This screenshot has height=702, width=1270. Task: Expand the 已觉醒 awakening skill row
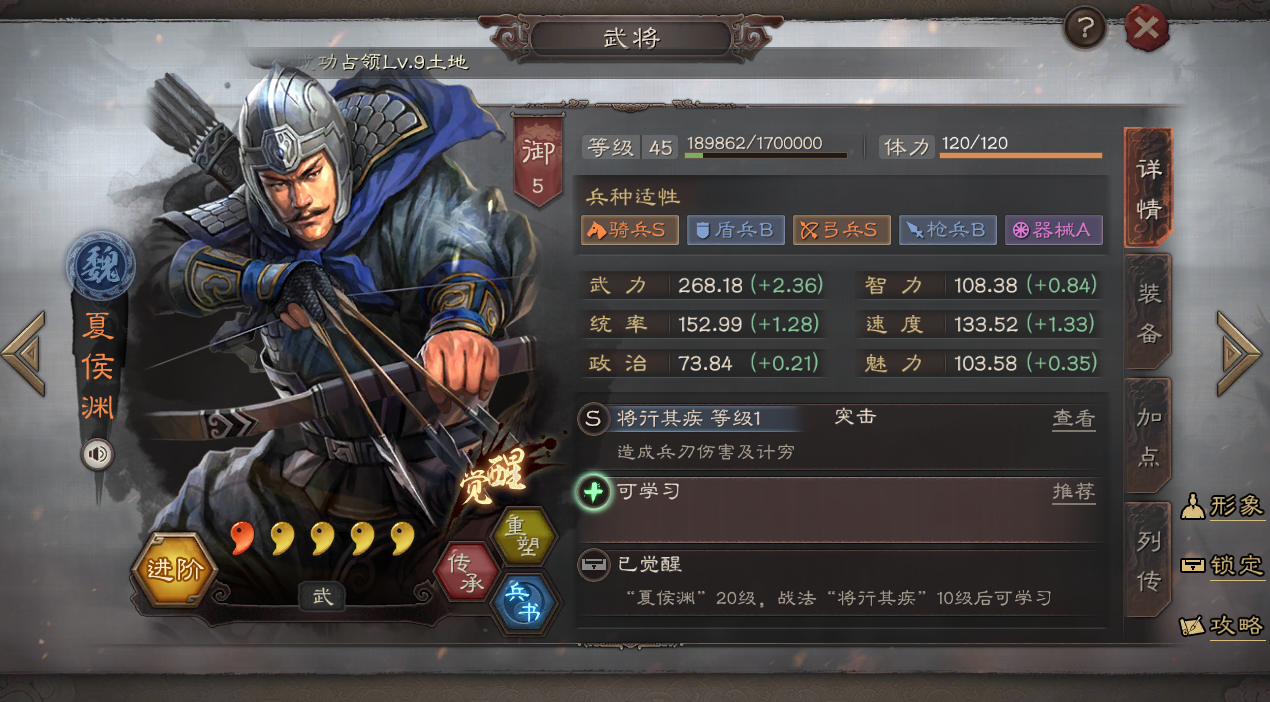[841, 582]
